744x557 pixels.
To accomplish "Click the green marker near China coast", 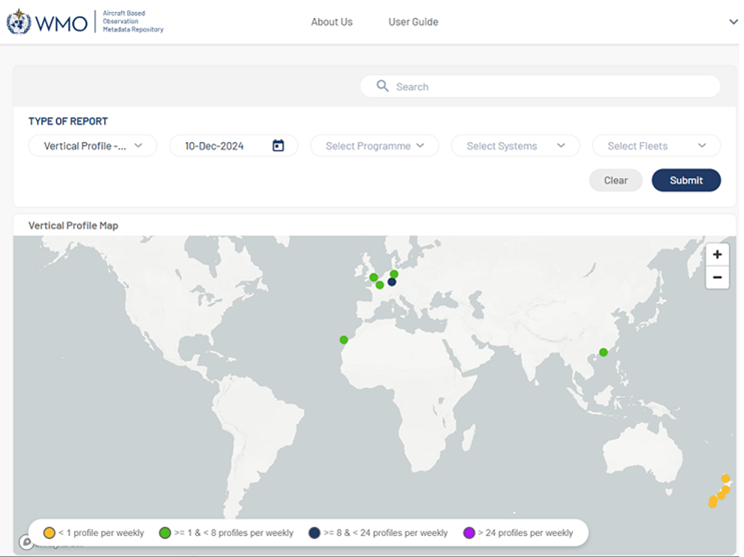I will pos(603,352).
